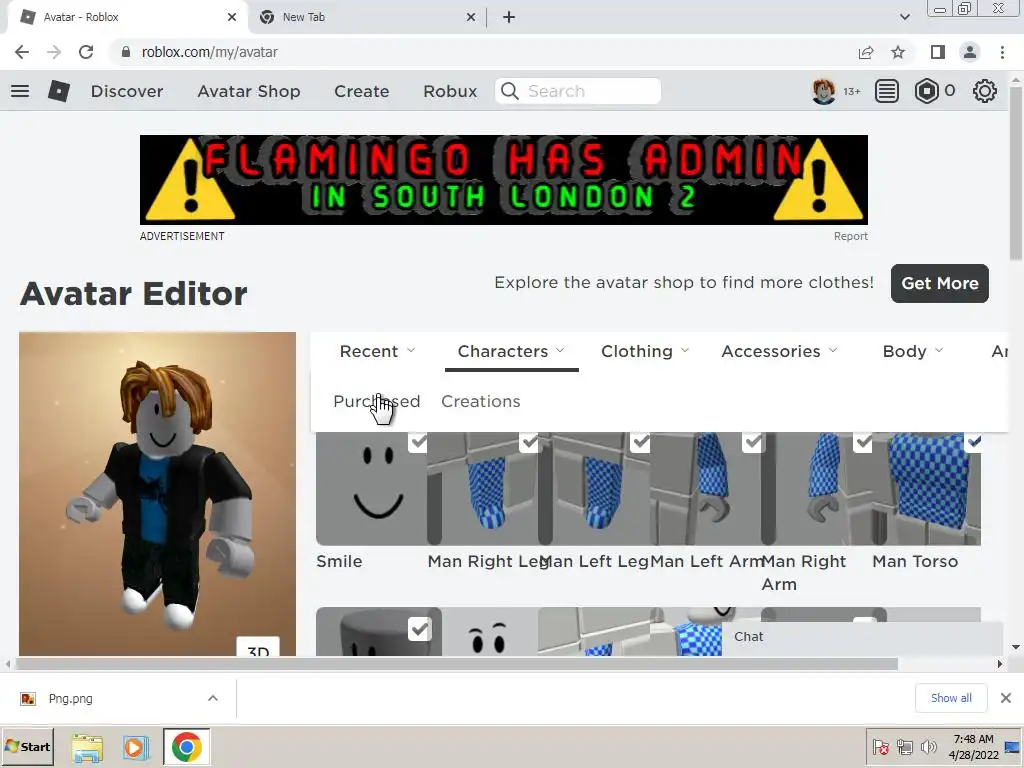Click the Robux balance hexagon icon
This screenshot has width=1024, height=768.
[926, 91]
